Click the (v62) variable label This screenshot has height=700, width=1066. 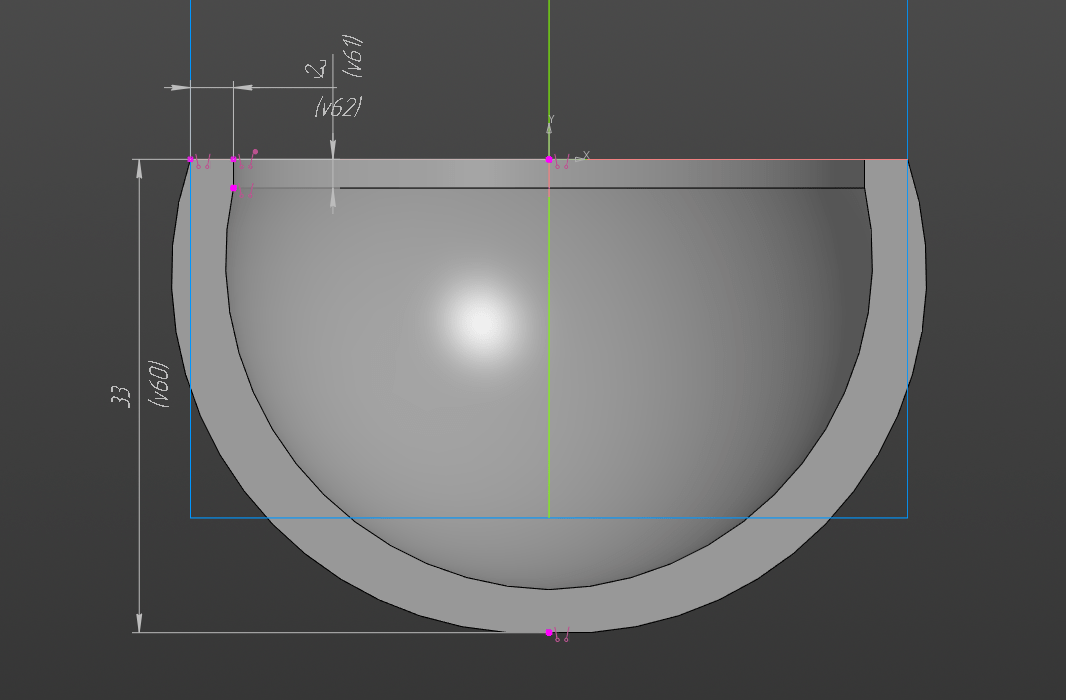pyautogui.click(x=337, y=107)
